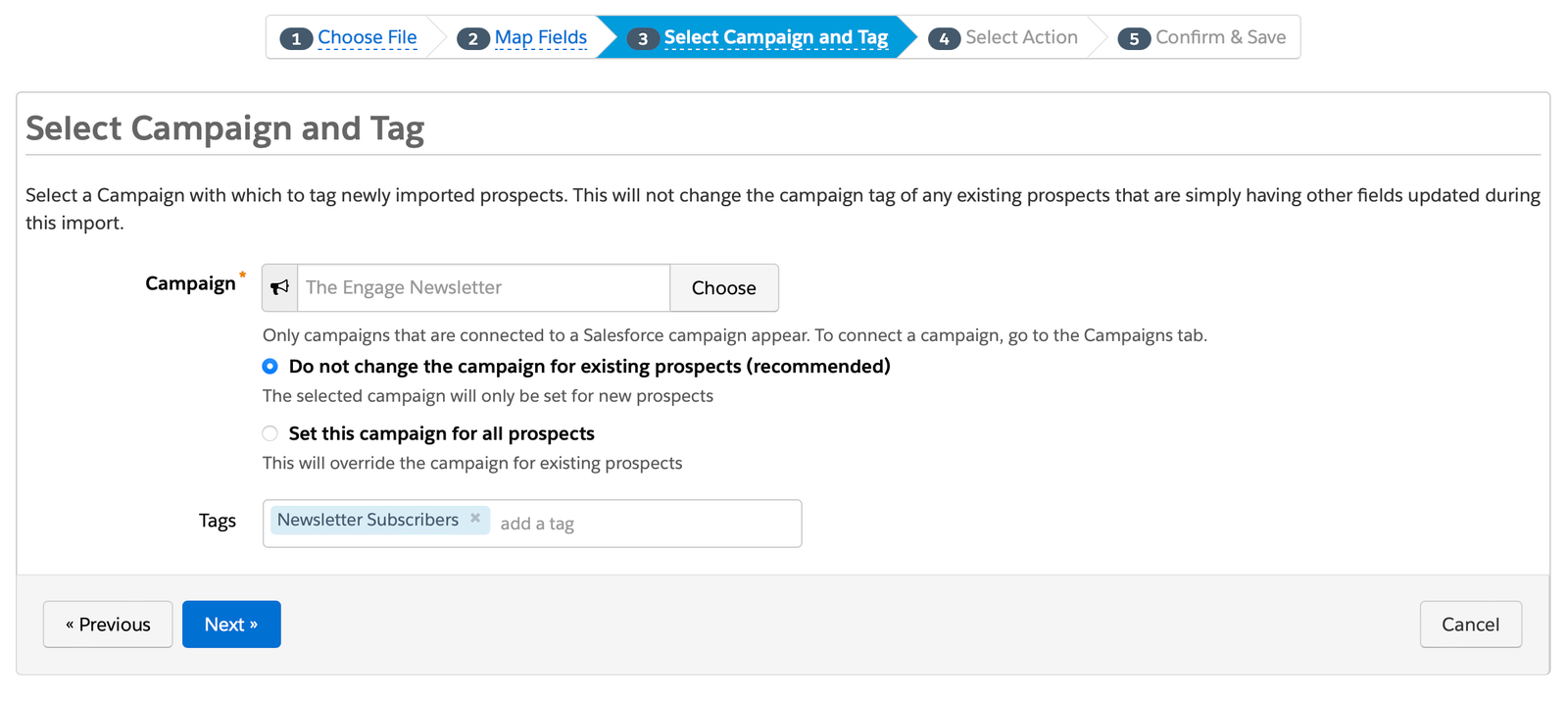The height and width of the screenshot is (702, 1568).
Task: Click step 3 number badge
Action: coord(642,38)
